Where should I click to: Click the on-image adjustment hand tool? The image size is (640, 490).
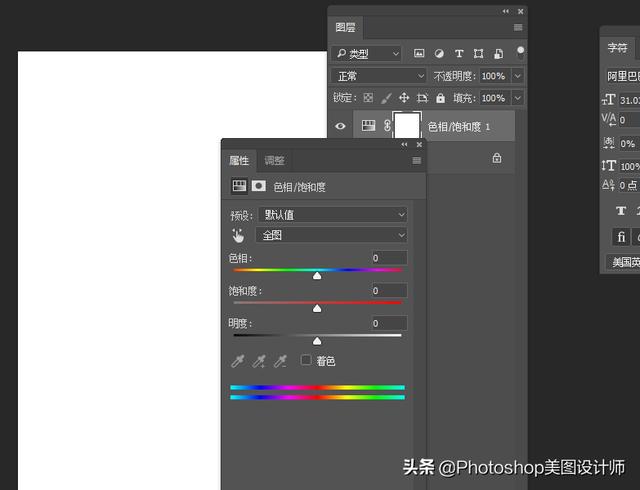[x=238, y=236]
